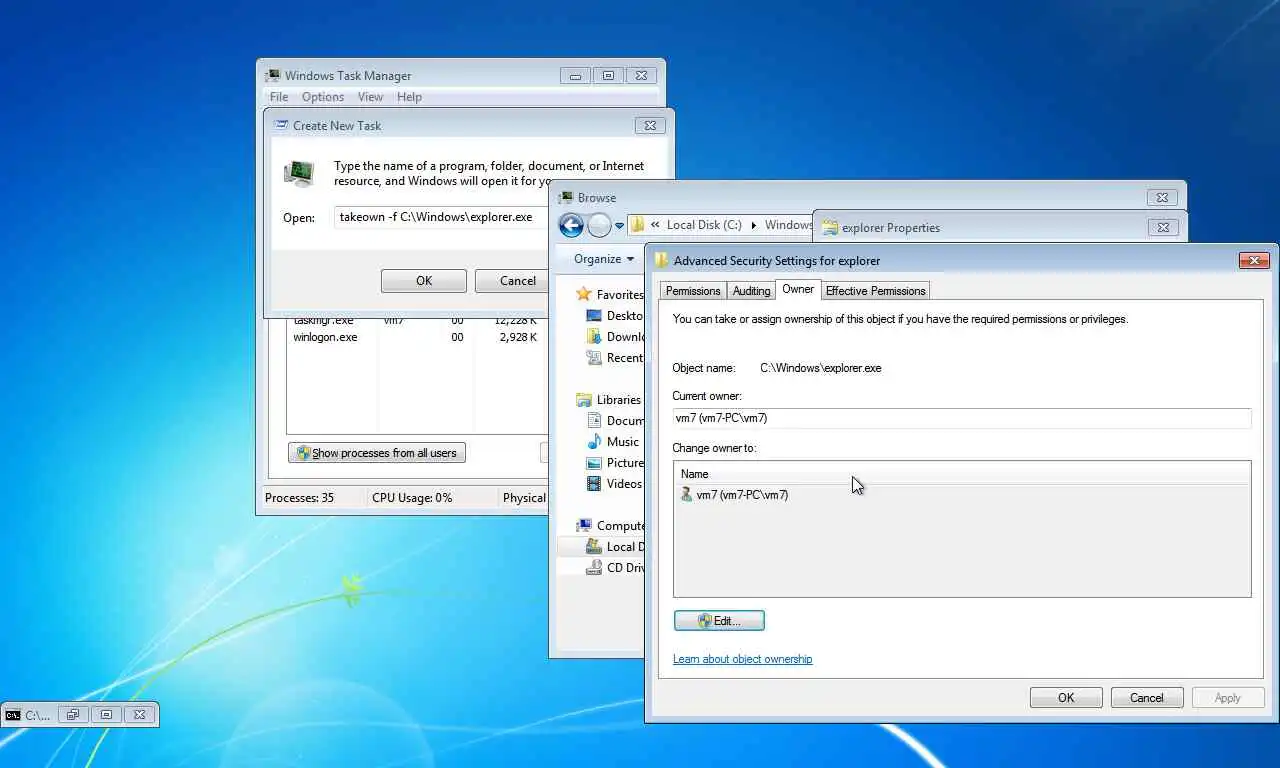This screenshot has height=768, width=1280.
Task: Click the explorer Properties title bar icon
Action: (x=830, y=227)
